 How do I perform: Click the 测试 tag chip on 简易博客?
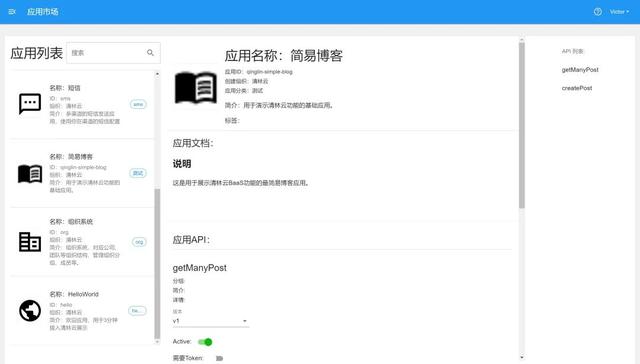(x=138, y=173)
